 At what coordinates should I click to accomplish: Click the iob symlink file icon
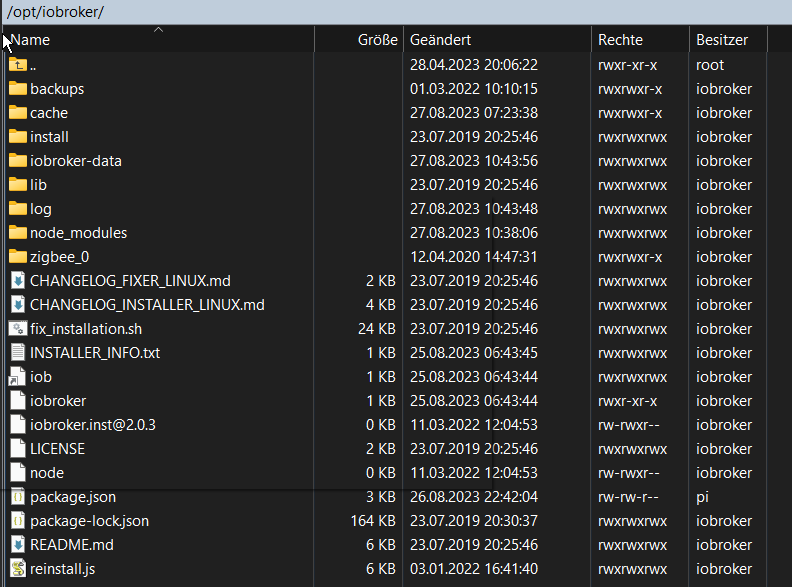click(18, 377)
